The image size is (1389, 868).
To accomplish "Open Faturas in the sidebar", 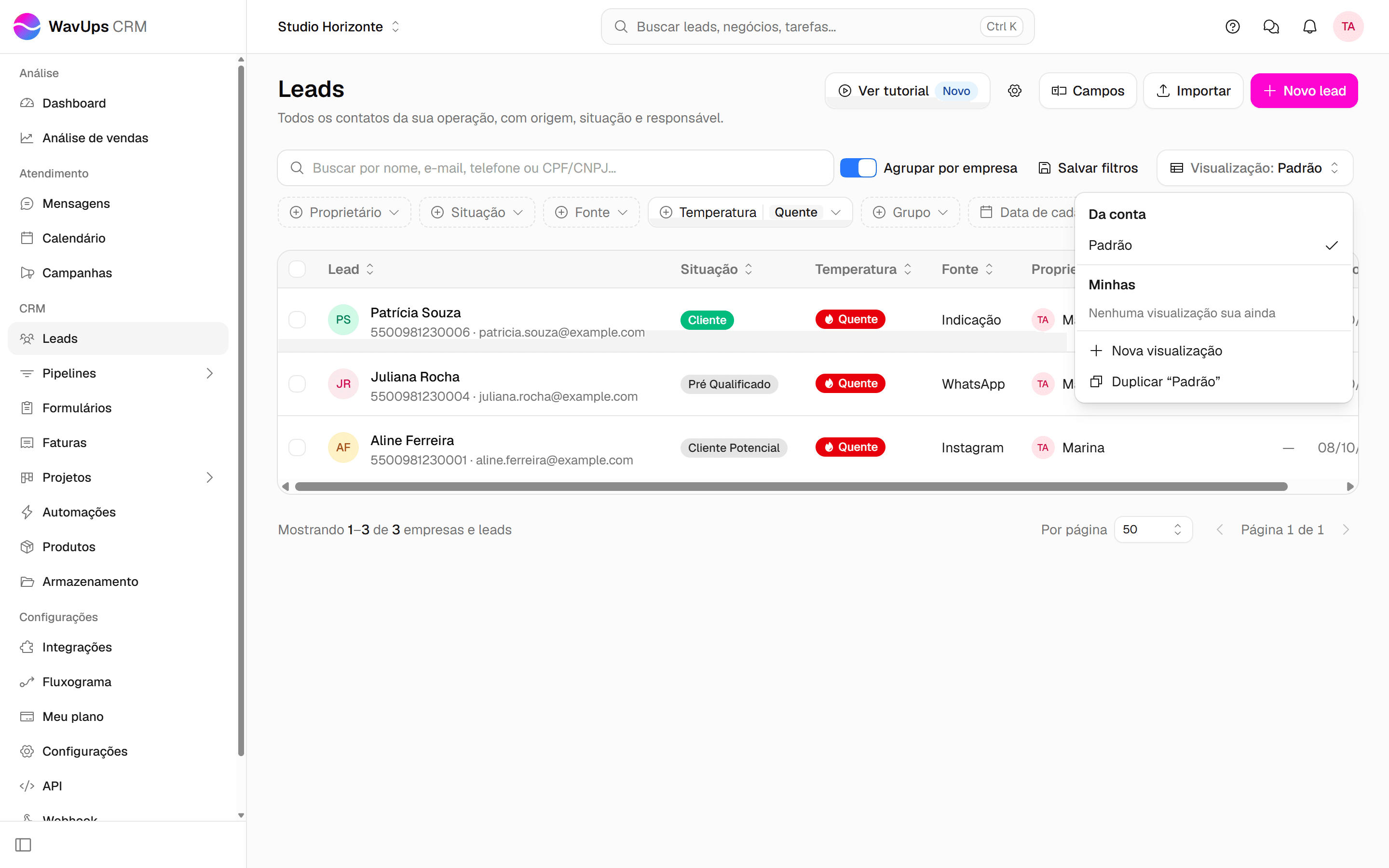I will 118,443.
